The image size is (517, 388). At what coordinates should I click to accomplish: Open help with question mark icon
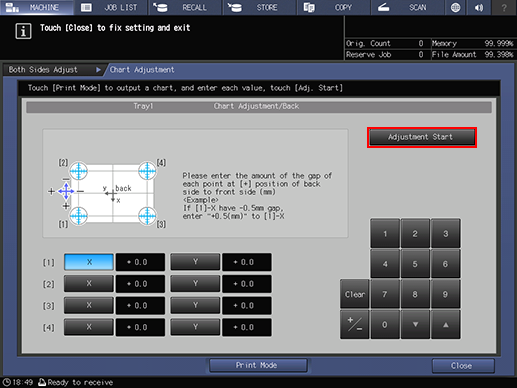click(504, 7)
